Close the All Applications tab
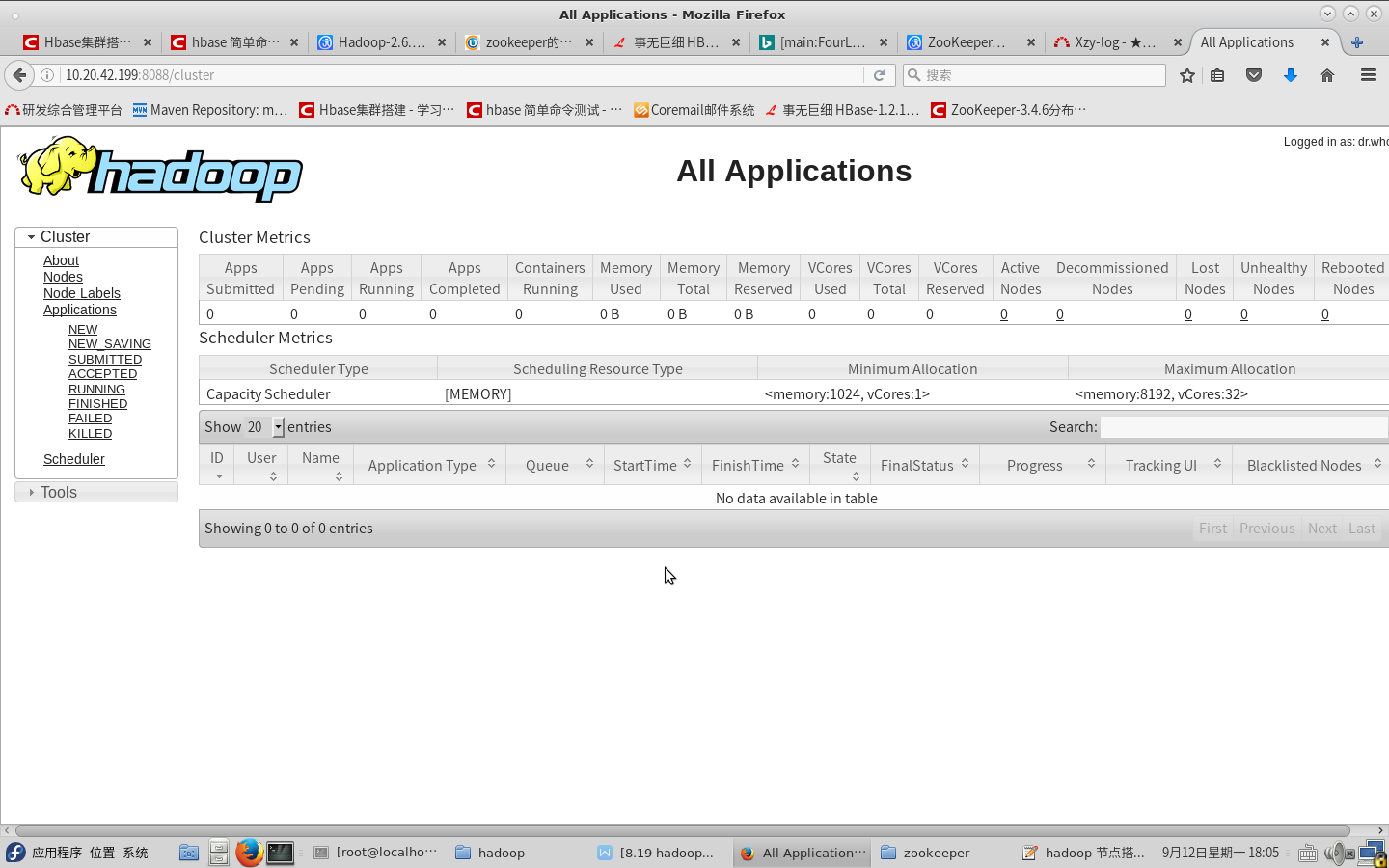The height and width of the screenshot is (868, 1389). (1325, 42)
